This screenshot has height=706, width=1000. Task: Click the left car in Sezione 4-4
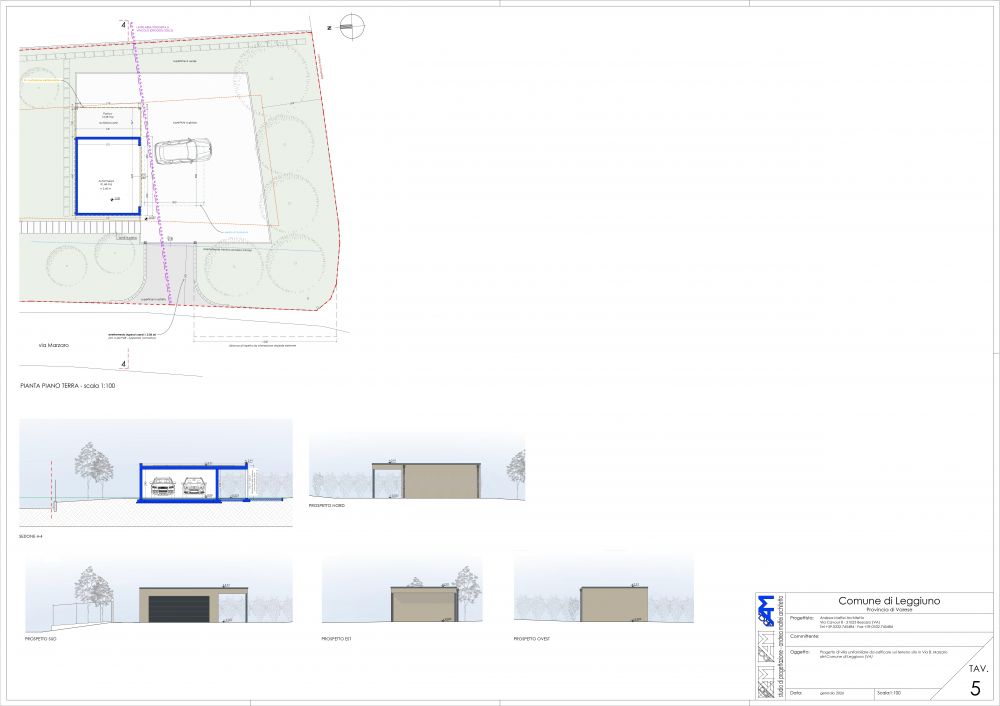click(x=164, y=486)
